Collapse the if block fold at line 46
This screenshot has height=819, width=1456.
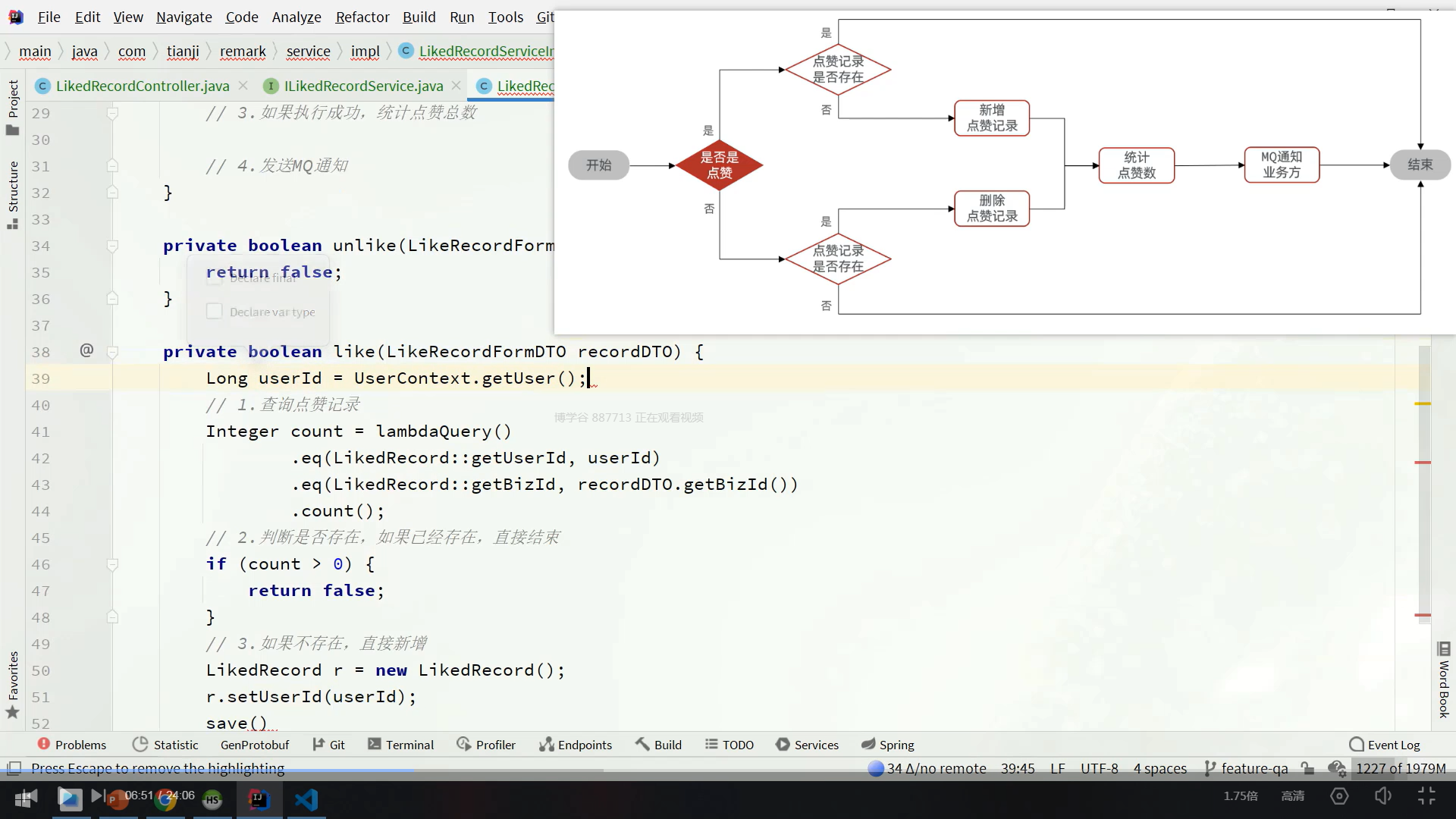[112, 564]
